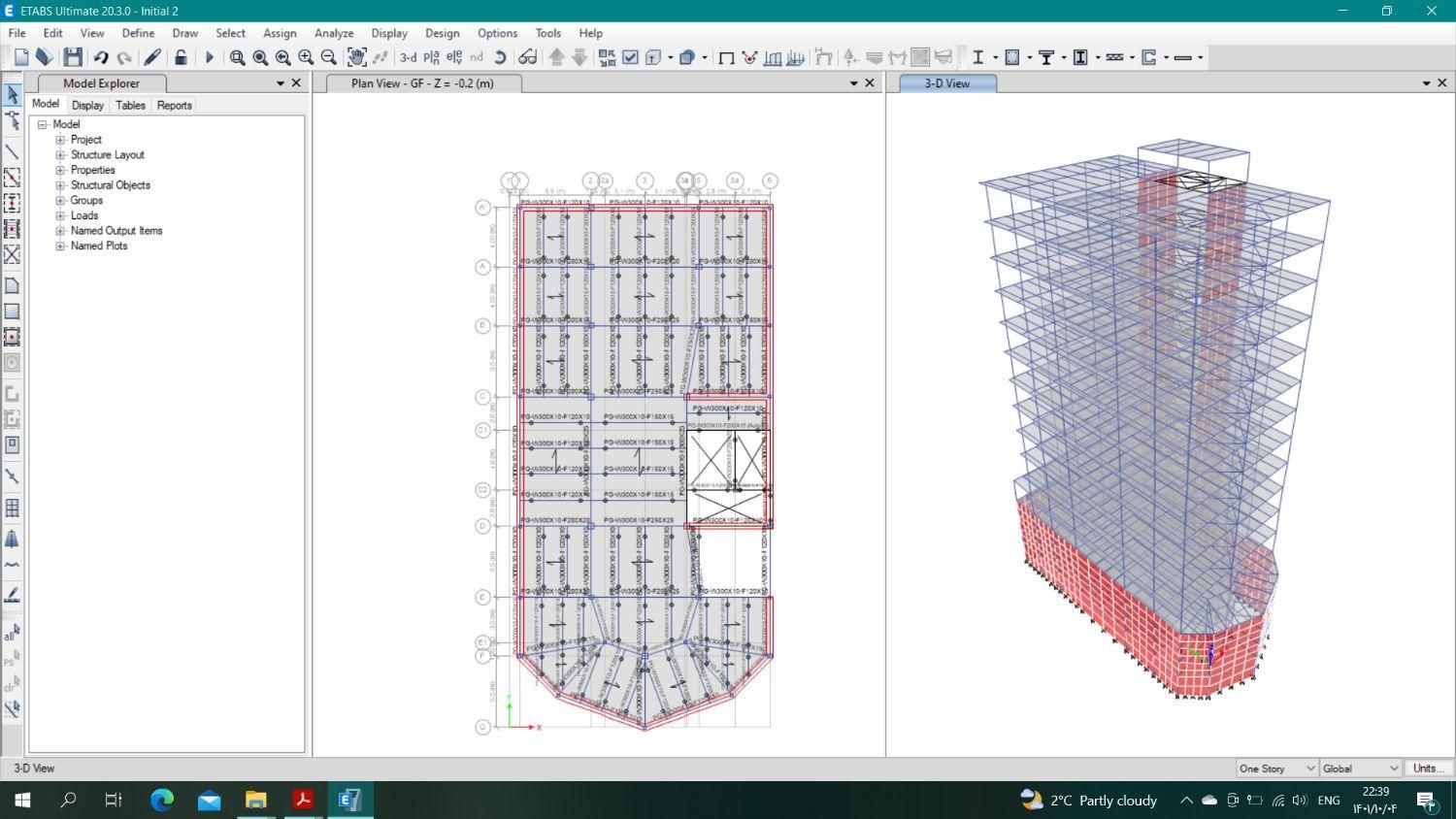
Task: Expand the Project tree node
Action: tap(60, 140)
